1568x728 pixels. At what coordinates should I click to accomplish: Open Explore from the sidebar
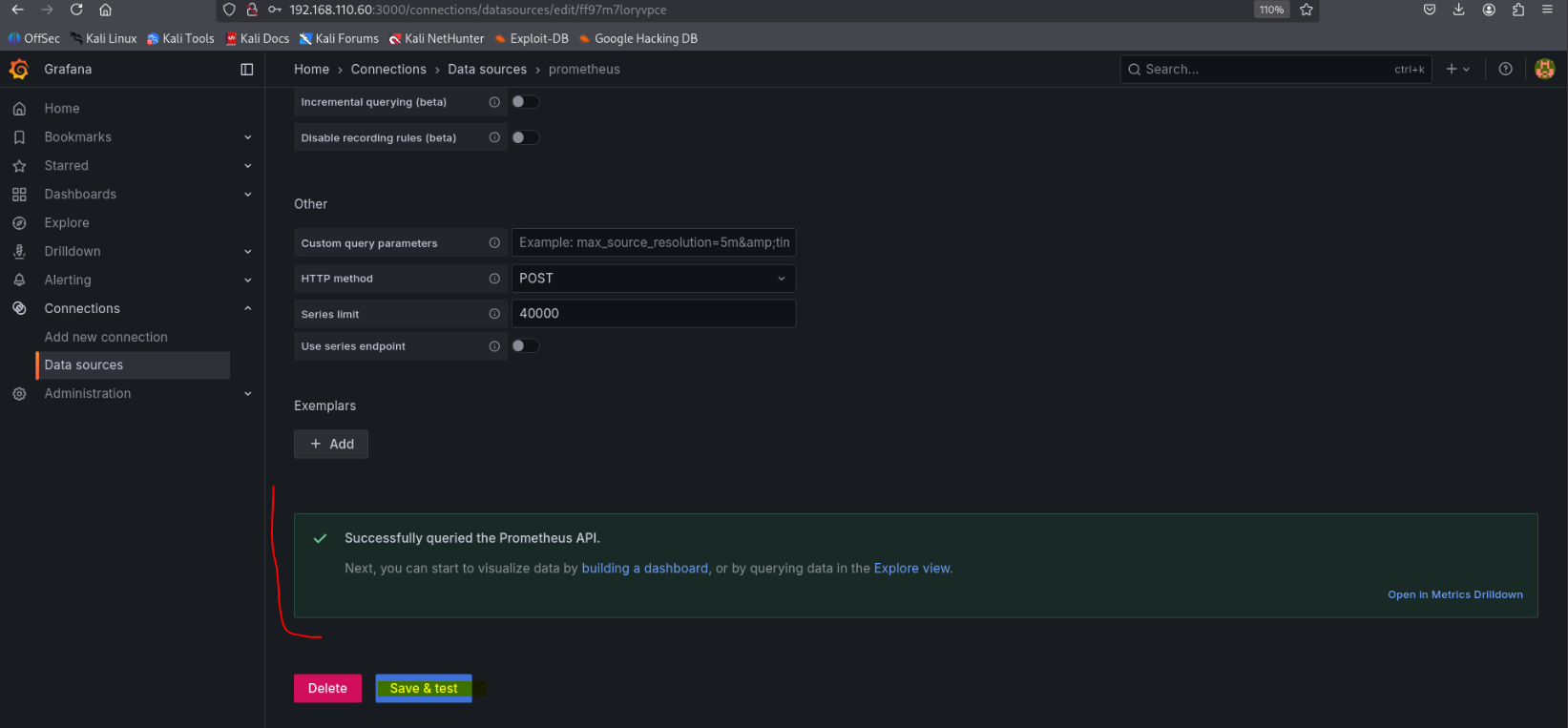[67, 223]
